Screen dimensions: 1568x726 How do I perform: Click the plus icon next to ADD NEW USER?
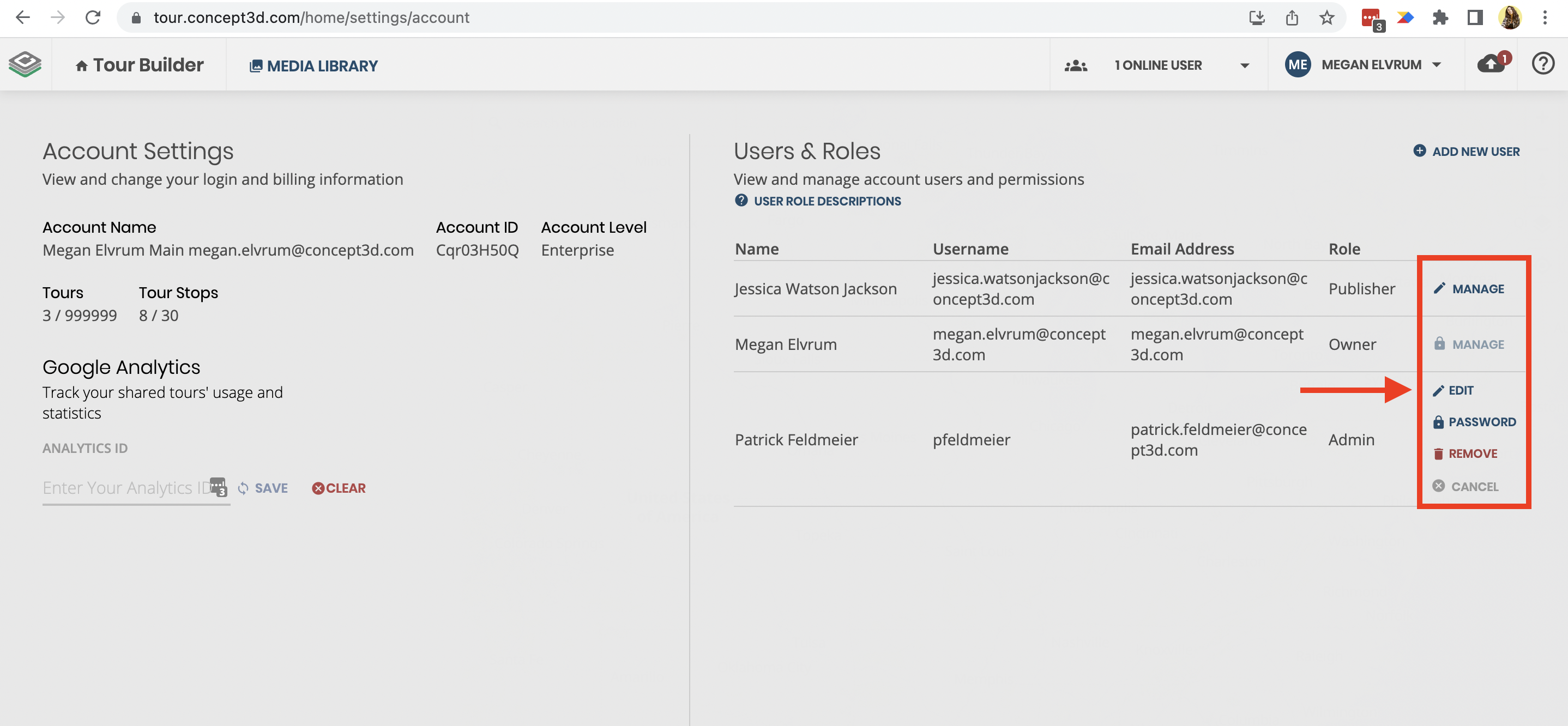pyautogui.click(x=1420, y=151)
